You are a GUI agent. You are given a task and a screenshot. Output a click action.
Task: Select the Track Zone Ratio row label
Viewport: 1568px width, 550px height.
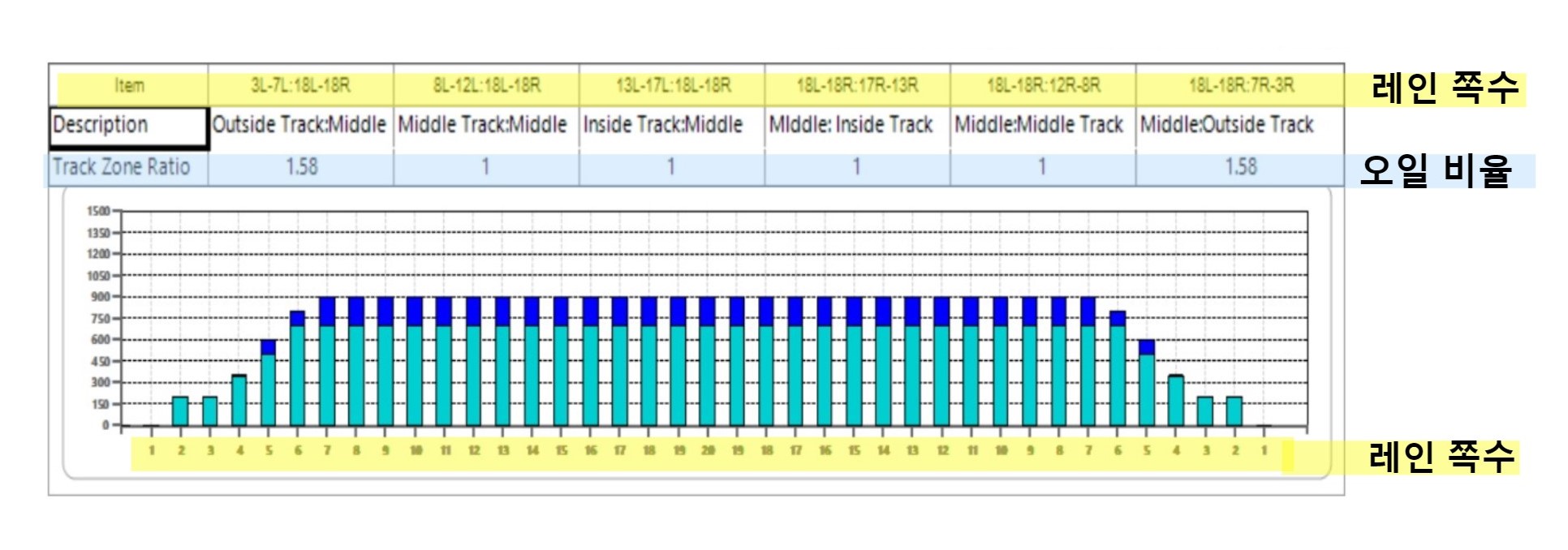click(x=129, y=168)
